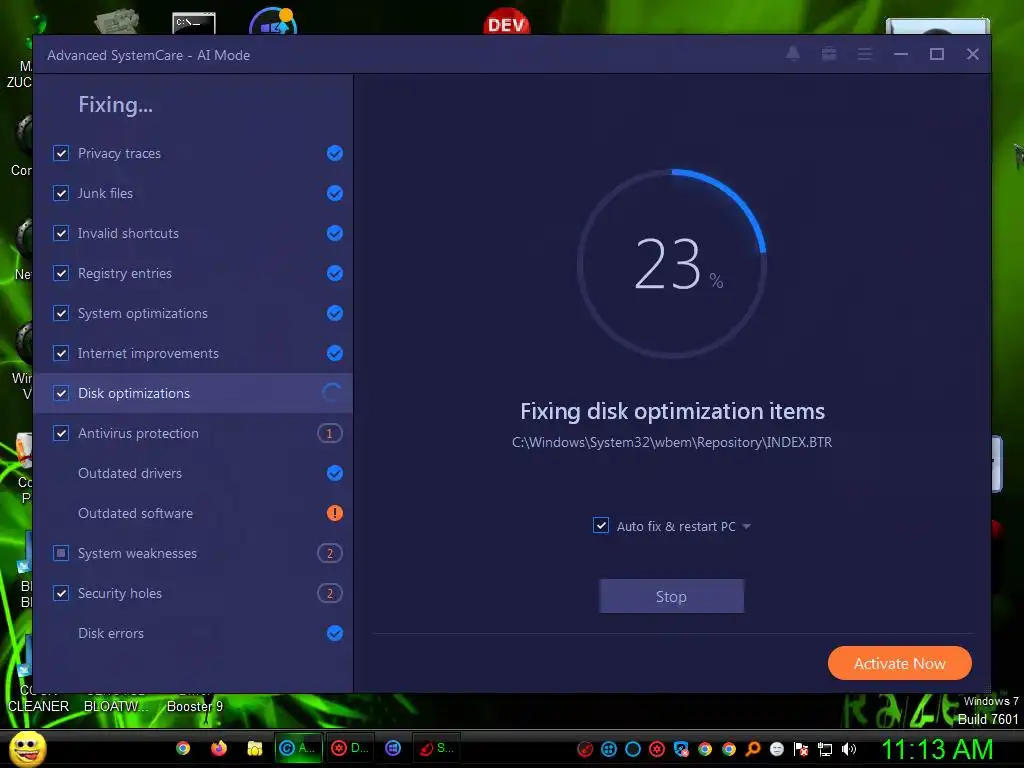The image size is (1024, 768).
Task: Open the Booster 9 desktop shortcut
Action: (195, 706)
